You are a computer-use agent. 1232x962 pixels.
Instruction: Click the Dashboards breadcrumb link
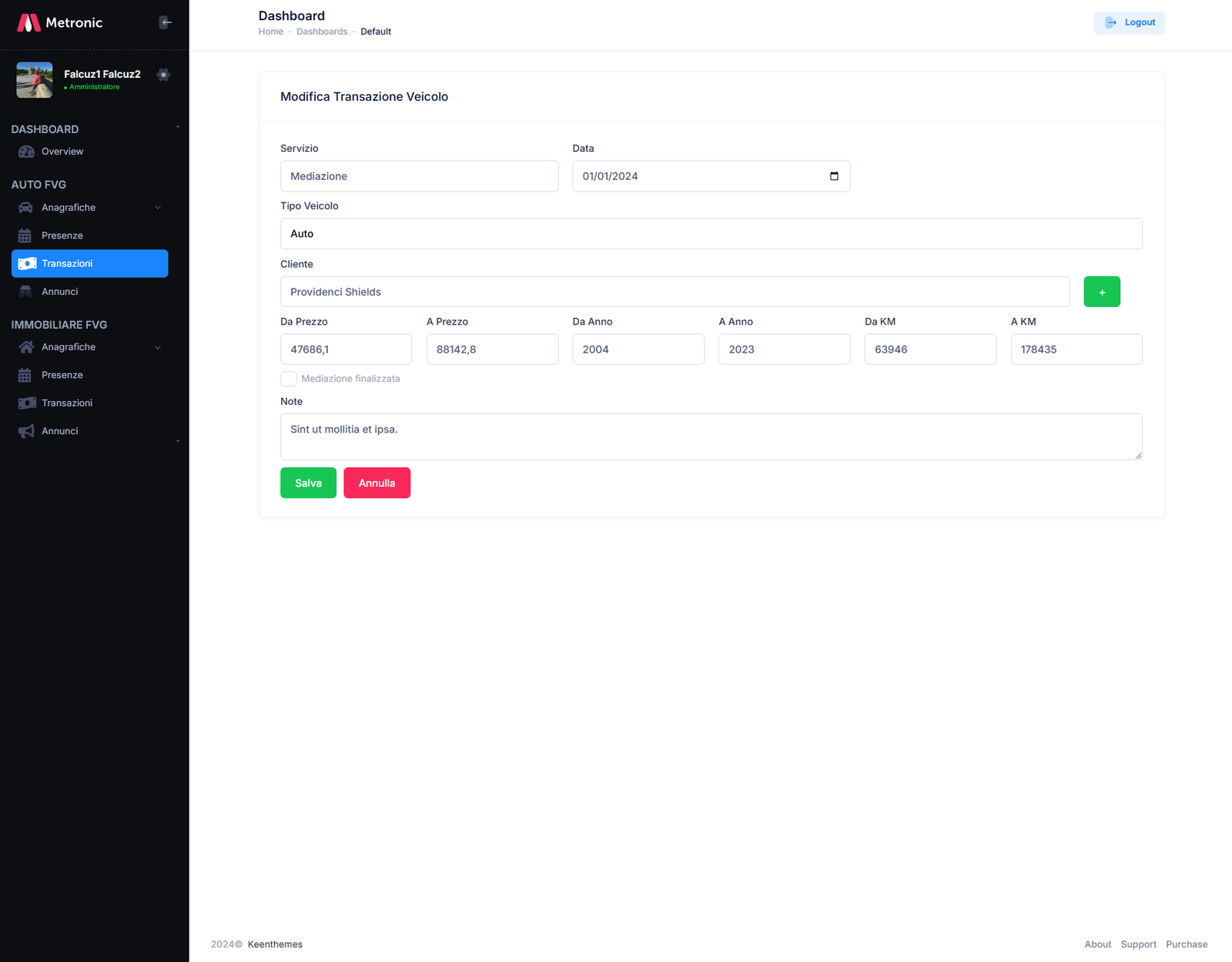click(x=322, y=32)
